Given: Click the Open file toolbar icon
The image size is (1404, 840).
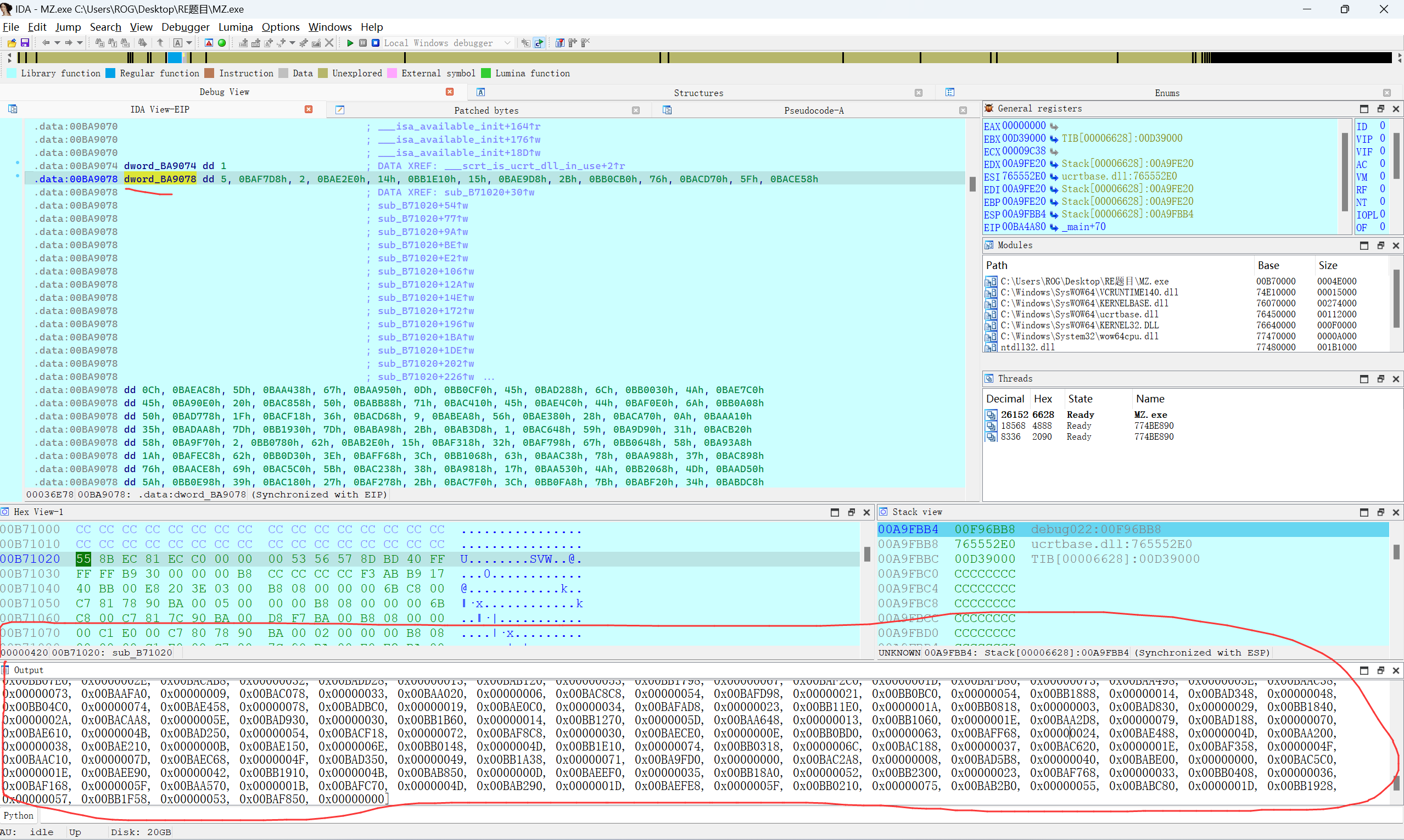Looking at the screenshot, I should tap(12, 43).
